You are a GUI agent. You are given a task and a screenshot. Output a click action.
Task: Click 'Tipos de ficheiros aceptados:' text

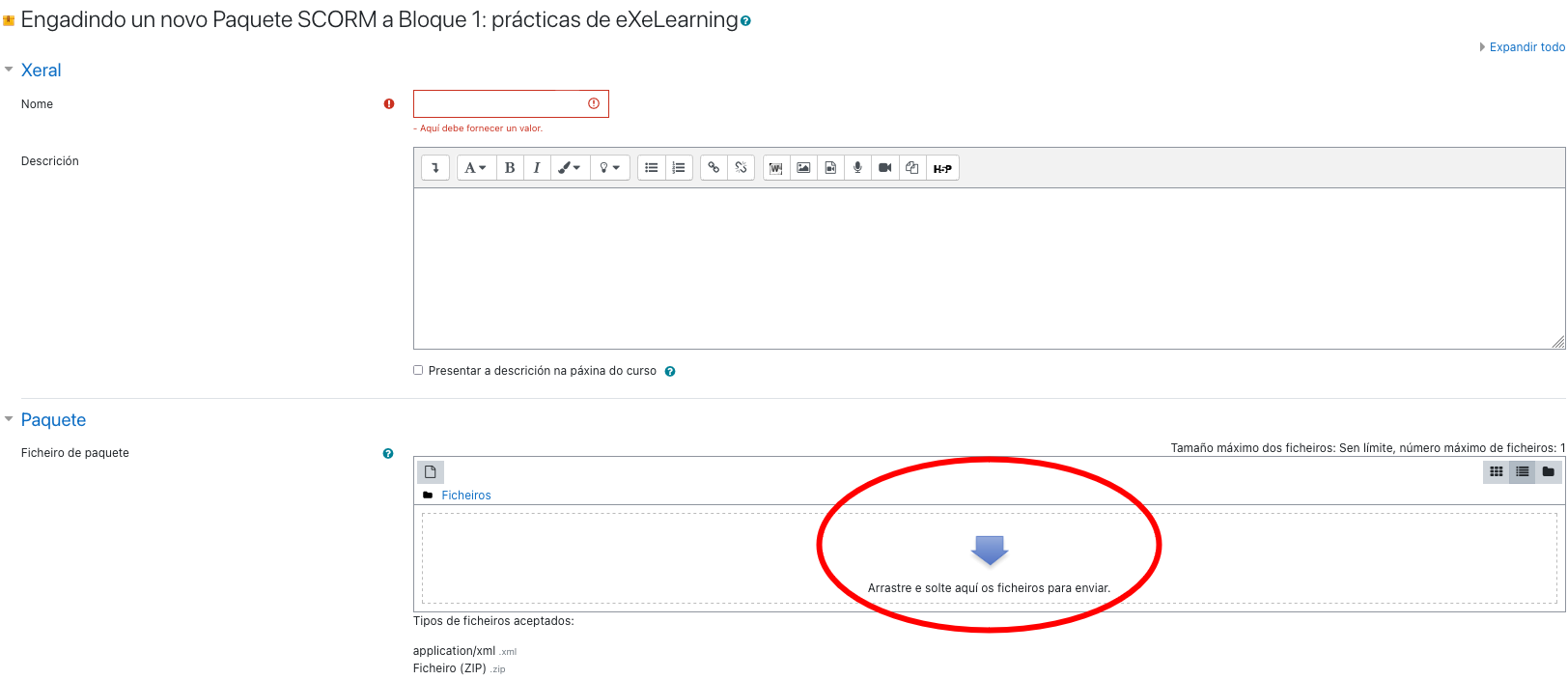pyautogui.click(x=493, y=621)
